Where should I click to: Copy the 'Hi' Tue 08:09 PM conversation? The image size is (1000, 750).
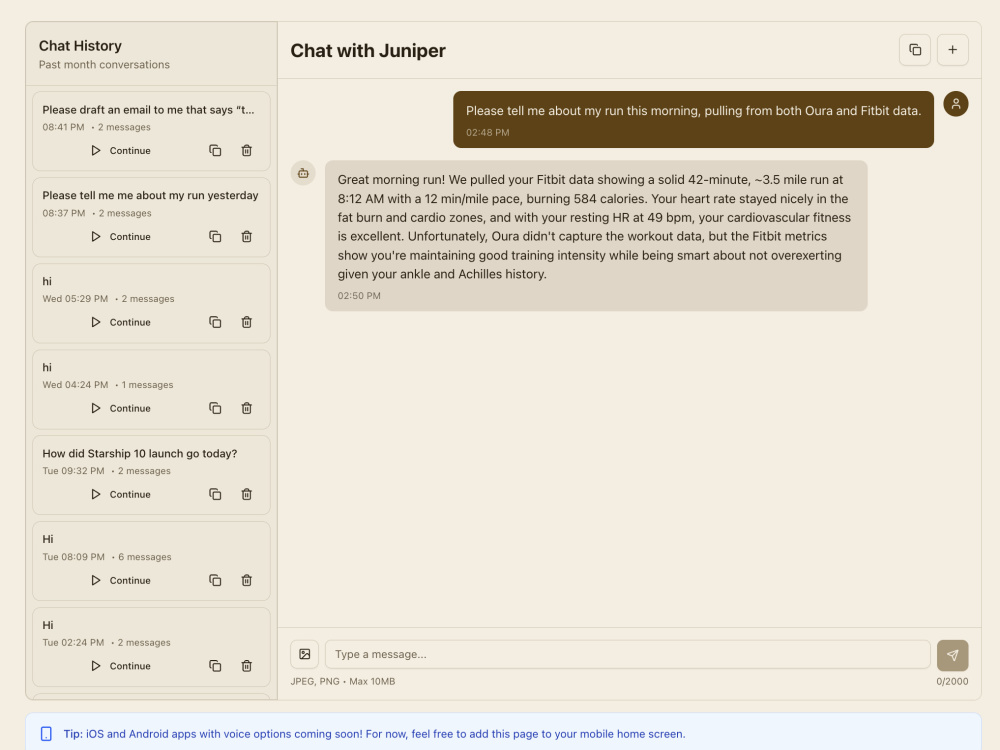[215, 580]
